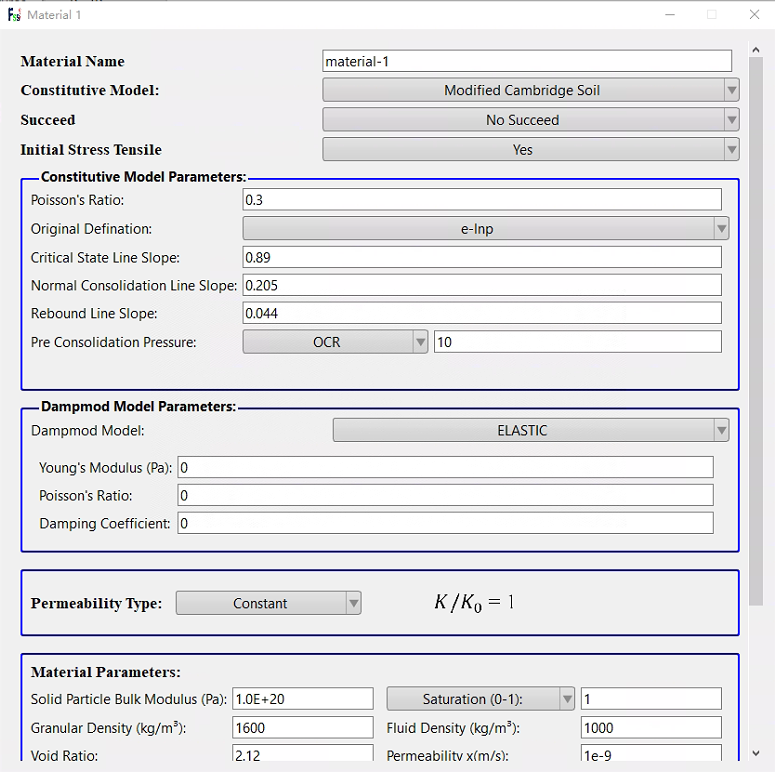The height and width of the screenshot is (772, 775).
Task: Click the Rebound Line Slope field
Action: coord(482,313)
